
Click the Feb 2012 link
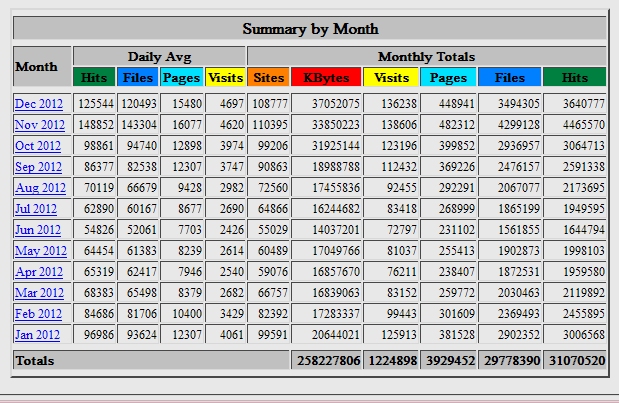(x=40, y=314)
